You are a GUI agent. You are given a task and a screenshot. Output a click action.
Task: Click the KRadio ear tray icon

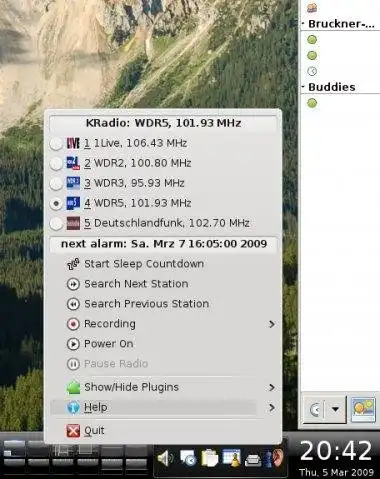[x=276, y=458]
